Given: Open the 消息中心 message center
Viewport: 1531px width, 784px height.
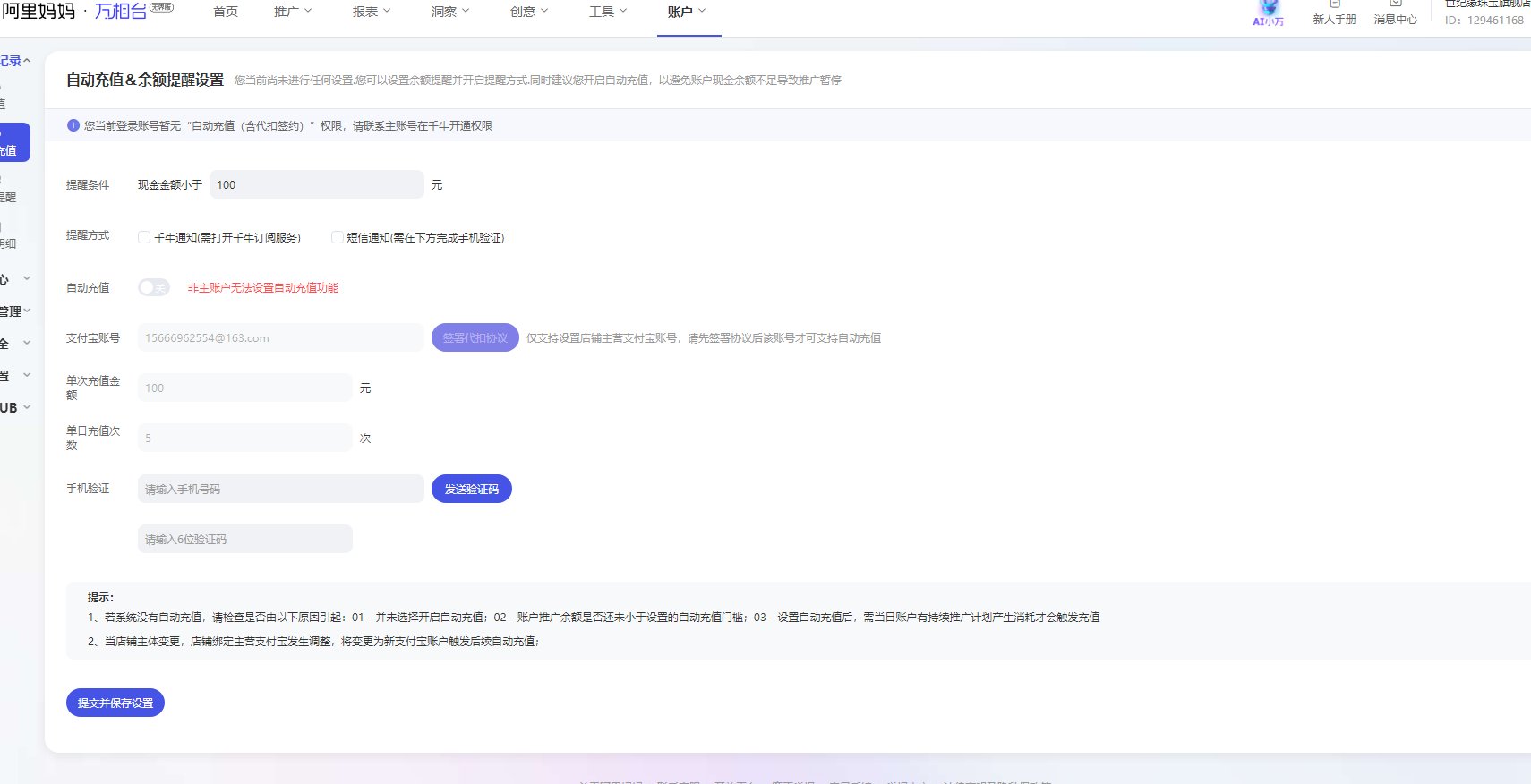Looking at the screenshot, I should 1395,13.
